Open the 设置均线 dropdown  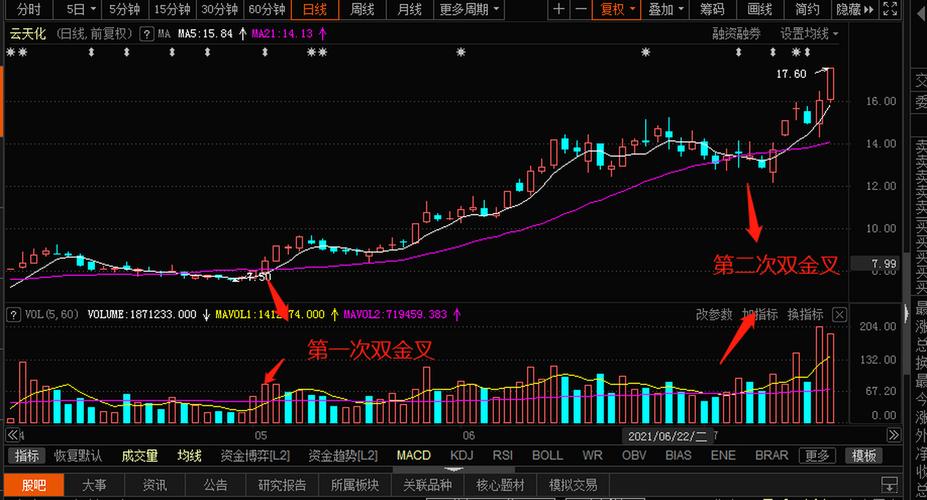pyautogui.click(x=809, y=33)
